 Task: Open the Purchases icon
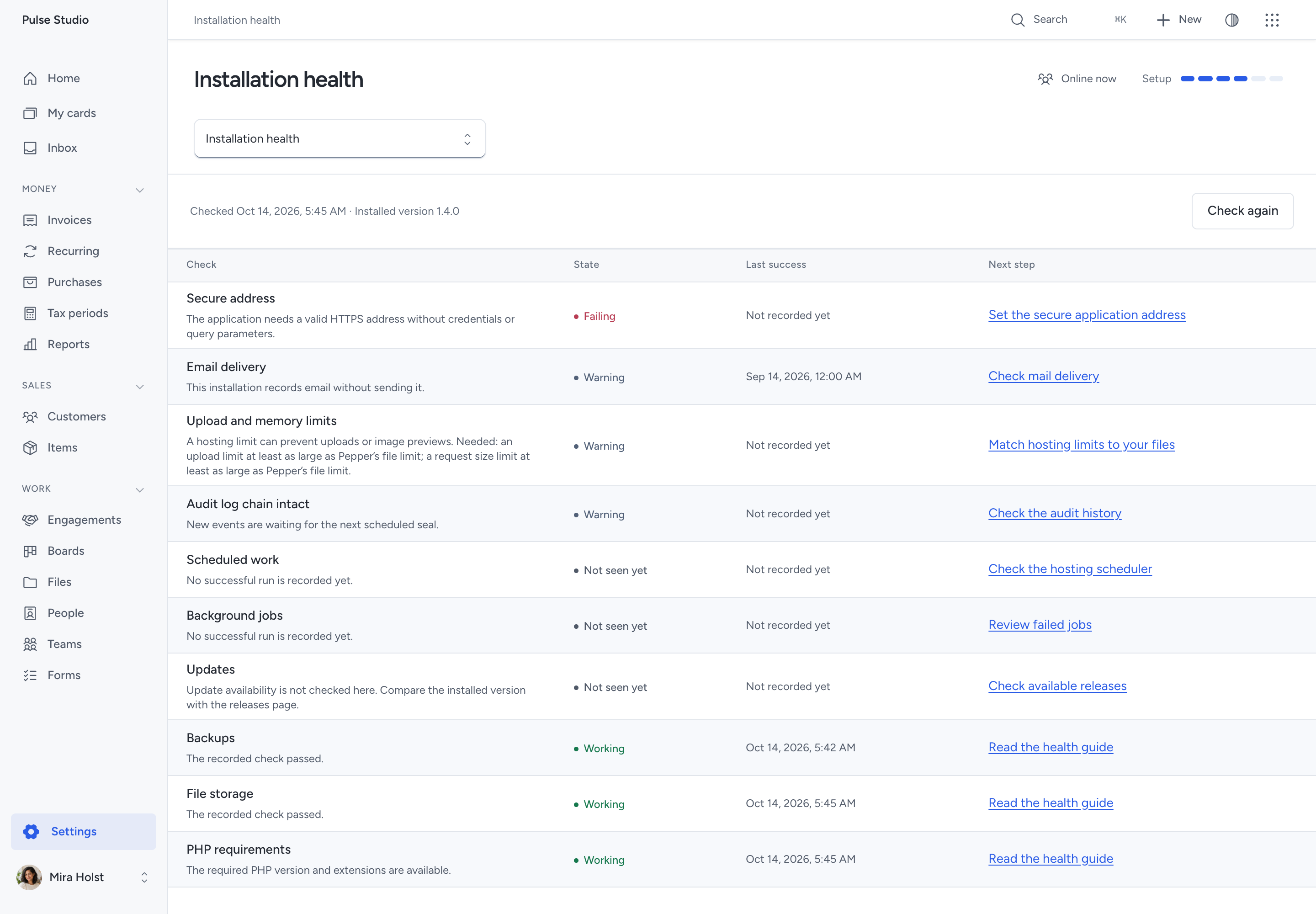(30, 282)
